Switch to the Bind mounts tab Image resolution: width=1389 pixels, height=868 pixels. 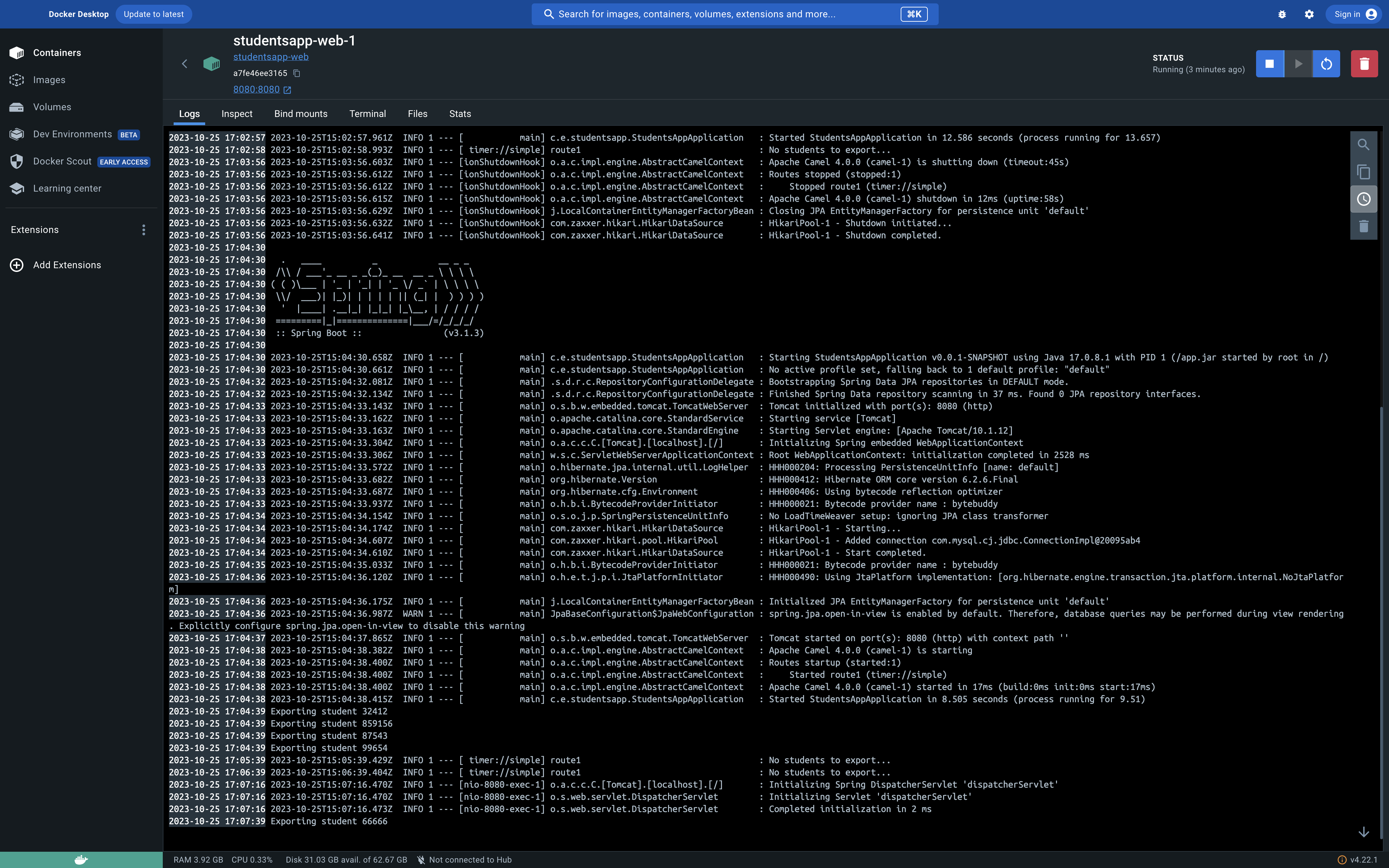click(x=301, y=114)
